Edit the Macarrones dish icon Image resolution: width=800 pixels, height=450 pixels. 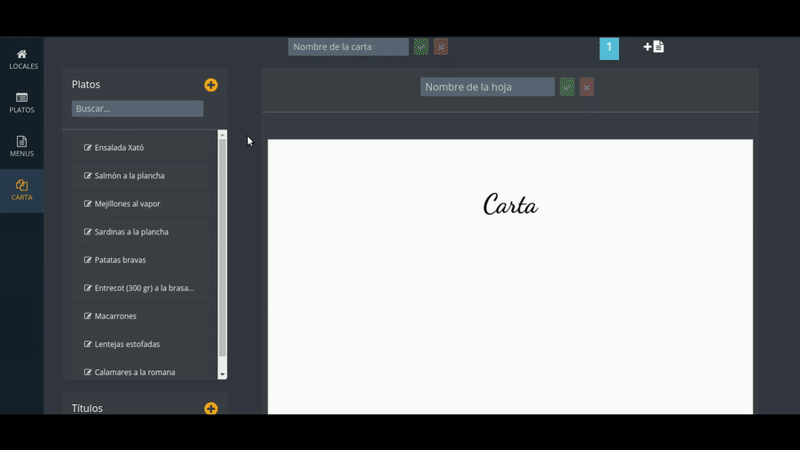[x=88, y=316]
